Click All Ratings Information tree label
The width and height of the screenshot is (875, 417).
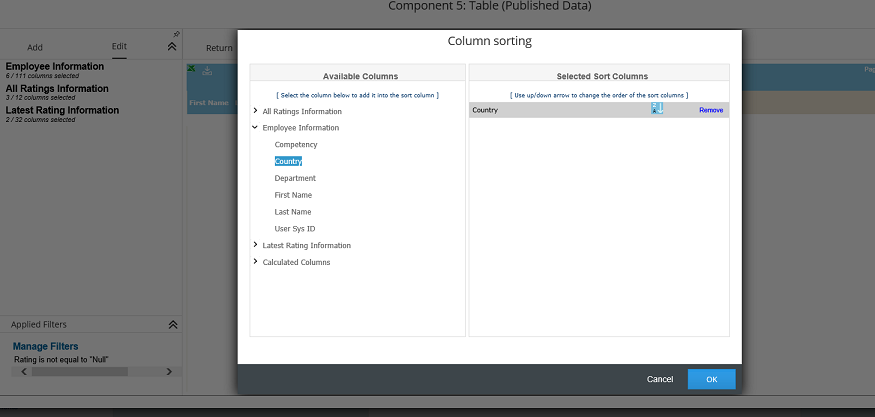click(x=302, y=111)
